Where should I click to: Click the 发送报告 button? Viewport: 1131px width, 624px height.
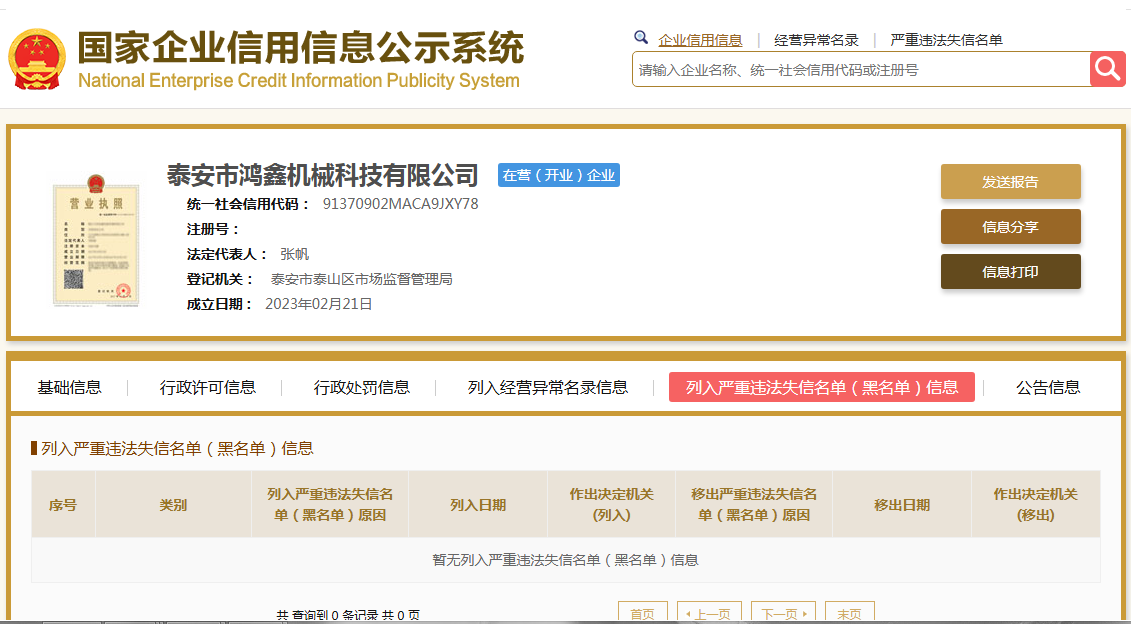click(1011, 182)
